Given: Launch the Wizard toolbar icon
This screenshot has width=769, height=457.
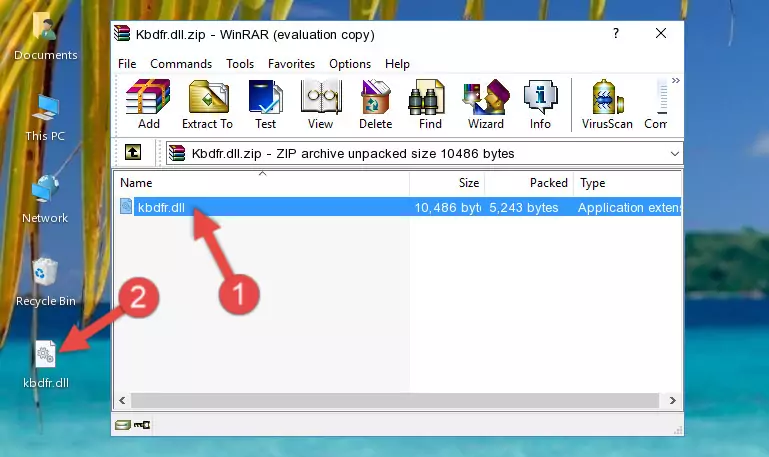Looking at the screenshot, I should tap(486, 104).
